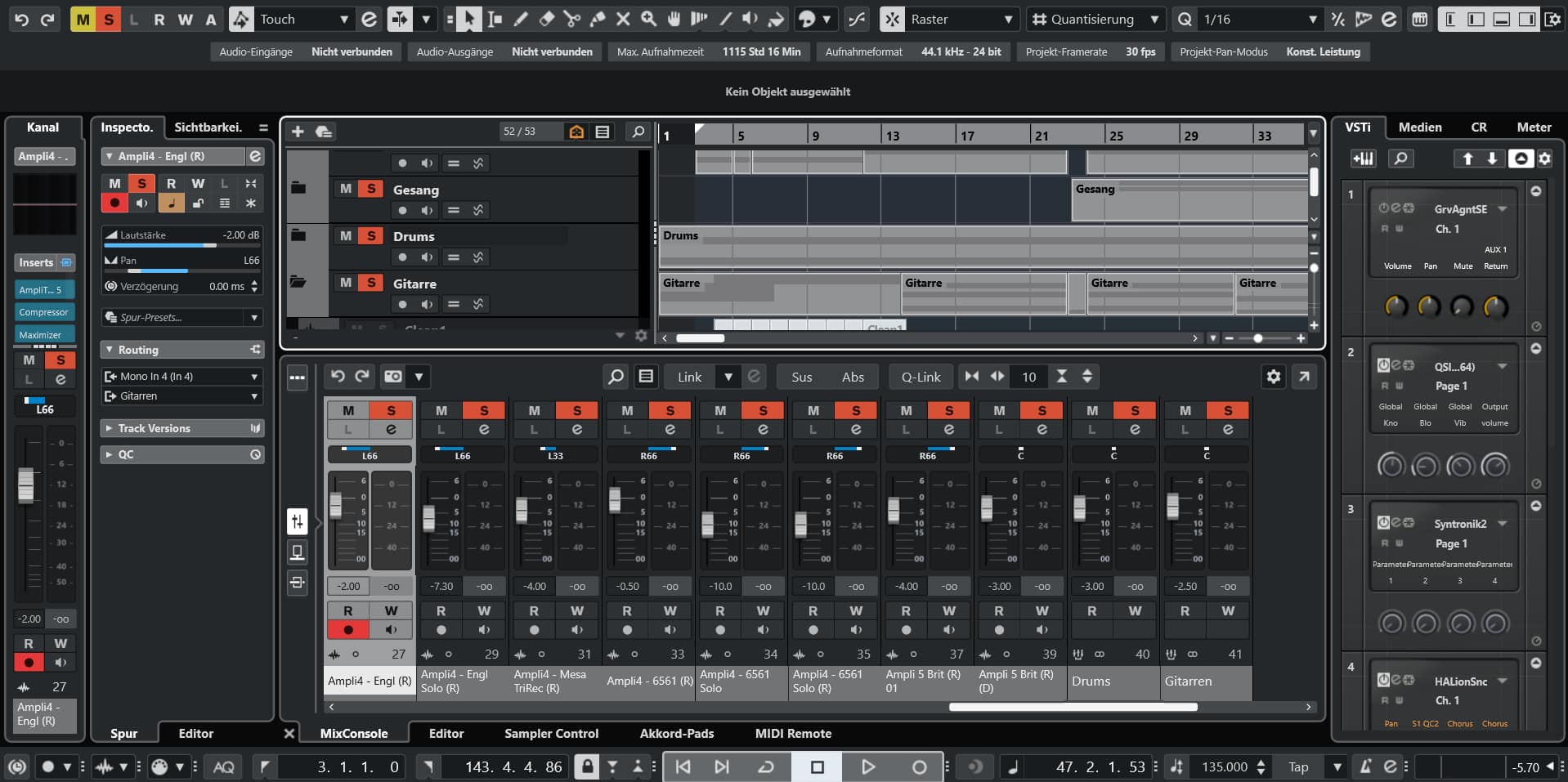Select the Zoom magnifier tool
This screenshot has height=782, width=1568.
pos(648,19)
